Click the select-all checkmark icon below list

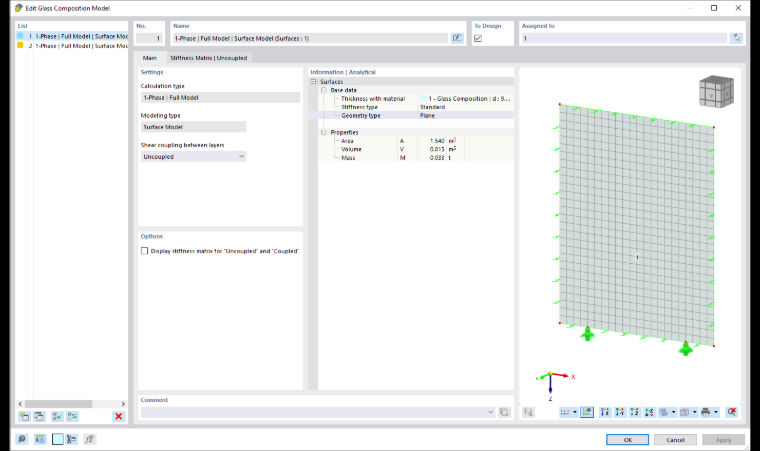click(57, 416)
